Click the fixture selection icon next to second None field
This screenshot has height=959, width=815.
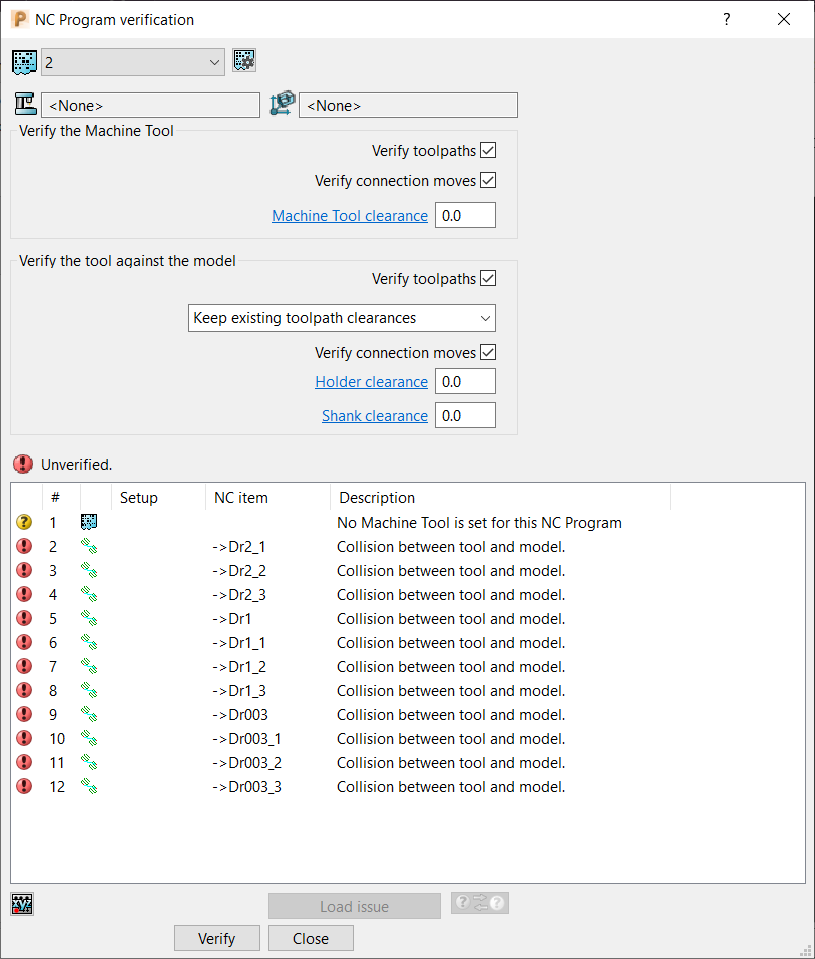click(x=281, y=103)
